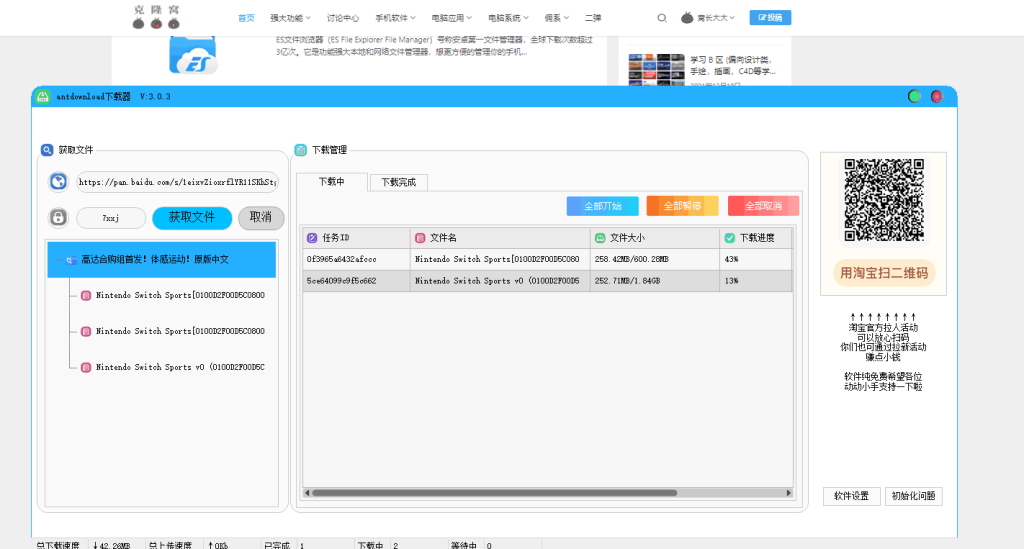Image resolution: width=1024 pixels, height=549 pixels.
Task: Expand 强大功能 menu in website header
Action: tap(291, 18)
